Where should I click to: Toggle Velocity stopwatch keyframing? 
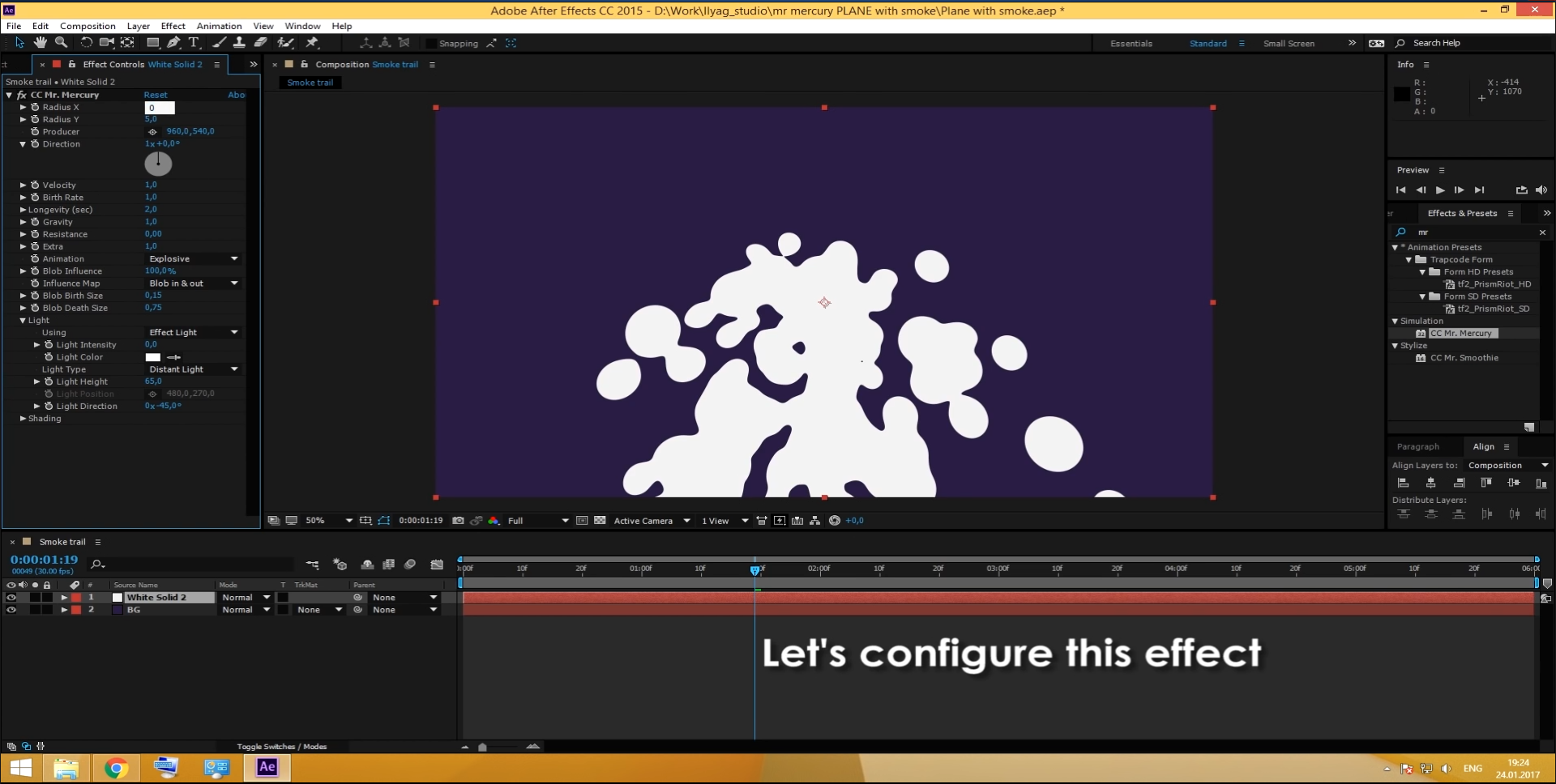[x=35, y=185]
